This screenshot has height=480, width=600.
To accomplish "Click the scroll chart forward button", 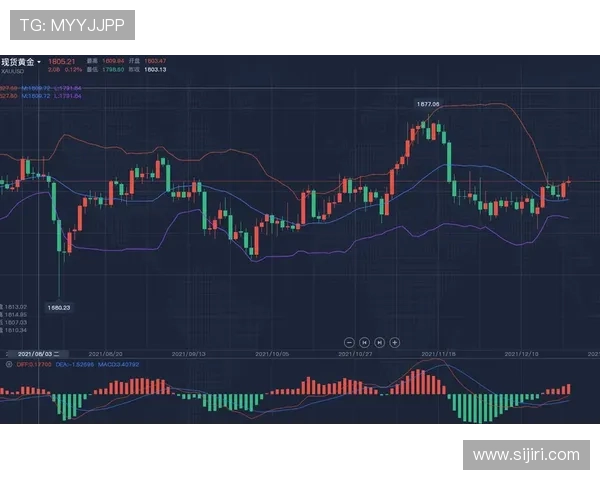I will pos(379,341).
